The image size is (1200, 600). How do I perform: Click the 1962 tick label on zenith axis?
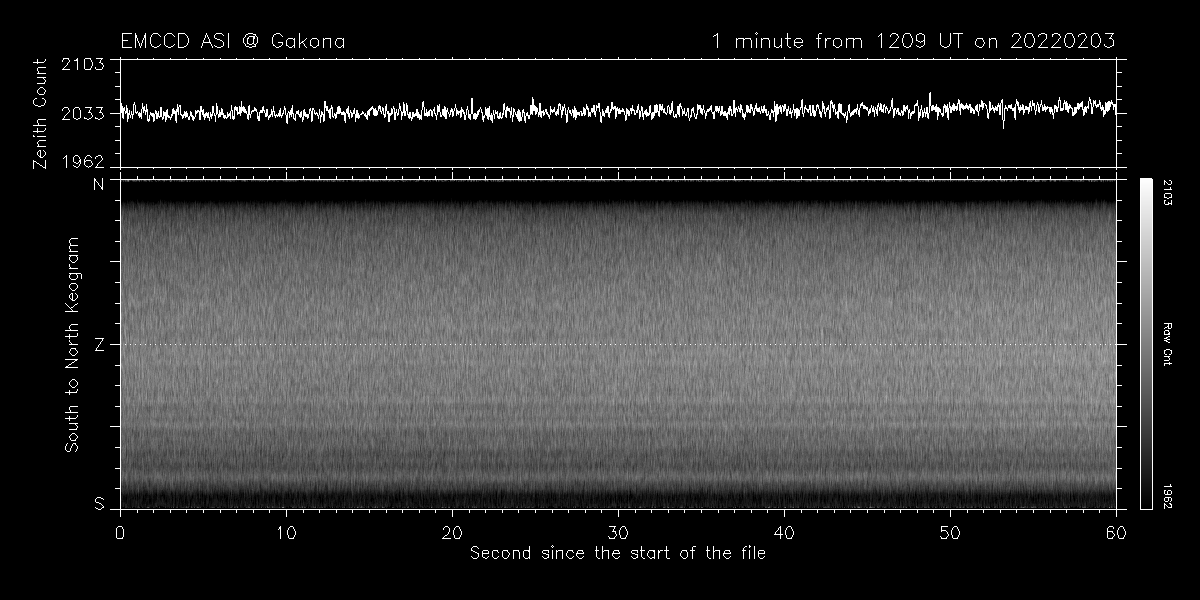(x=85, y=161)
